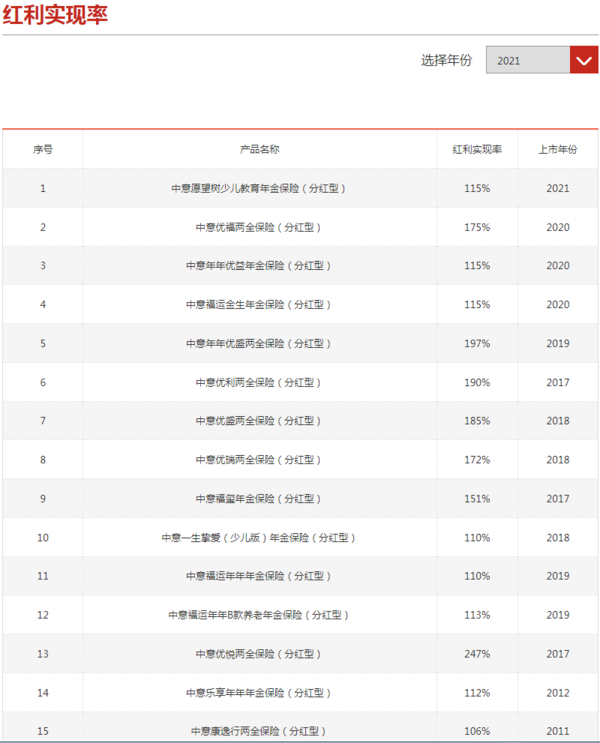The image size is (600, 743).
Task: Select 中意康逸行两全保险 product name
Action: 259,731
